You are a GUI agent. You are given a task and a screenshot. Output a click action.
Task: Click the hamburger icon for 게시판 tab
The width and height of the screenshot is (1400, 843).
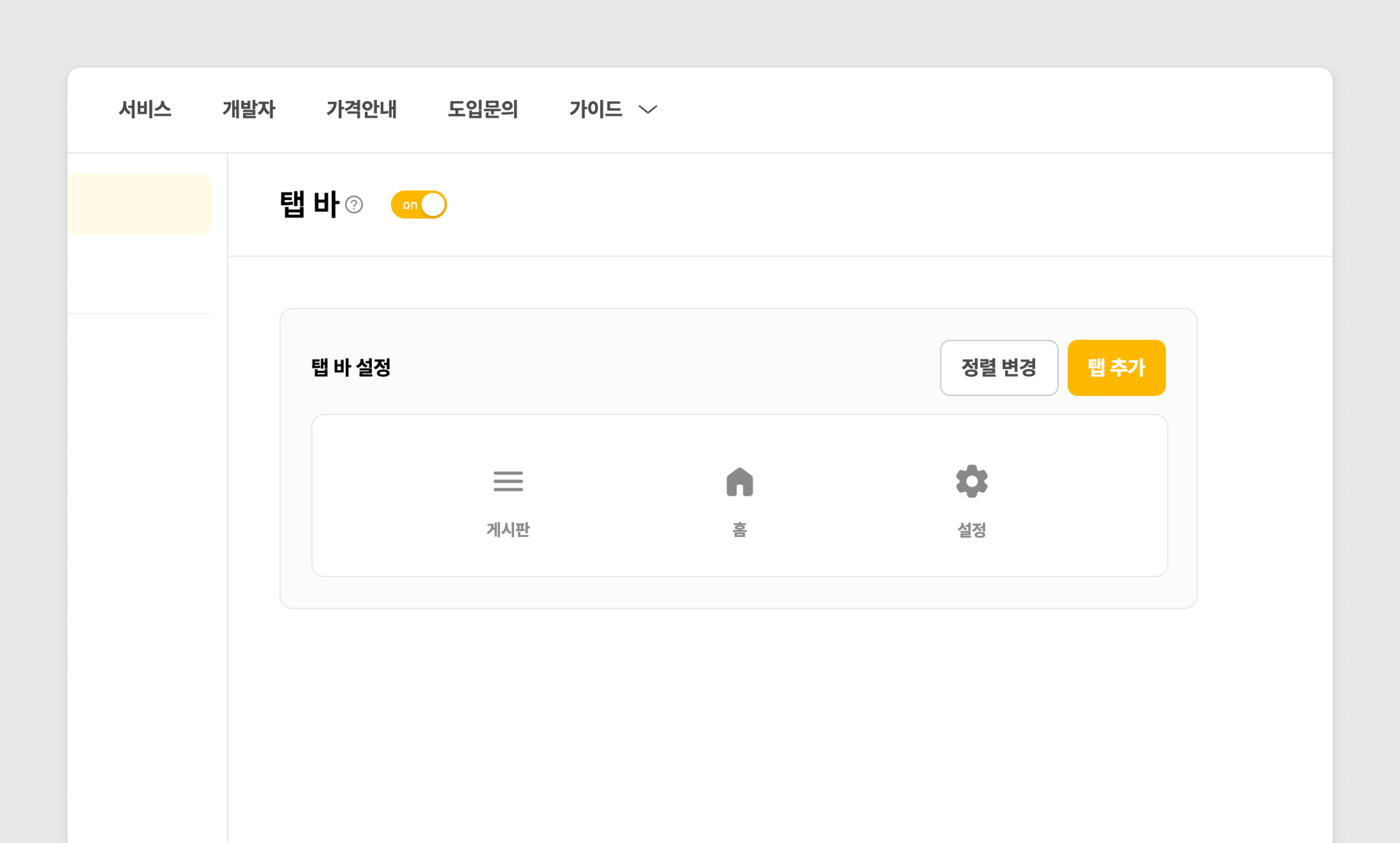click(508, 481)
